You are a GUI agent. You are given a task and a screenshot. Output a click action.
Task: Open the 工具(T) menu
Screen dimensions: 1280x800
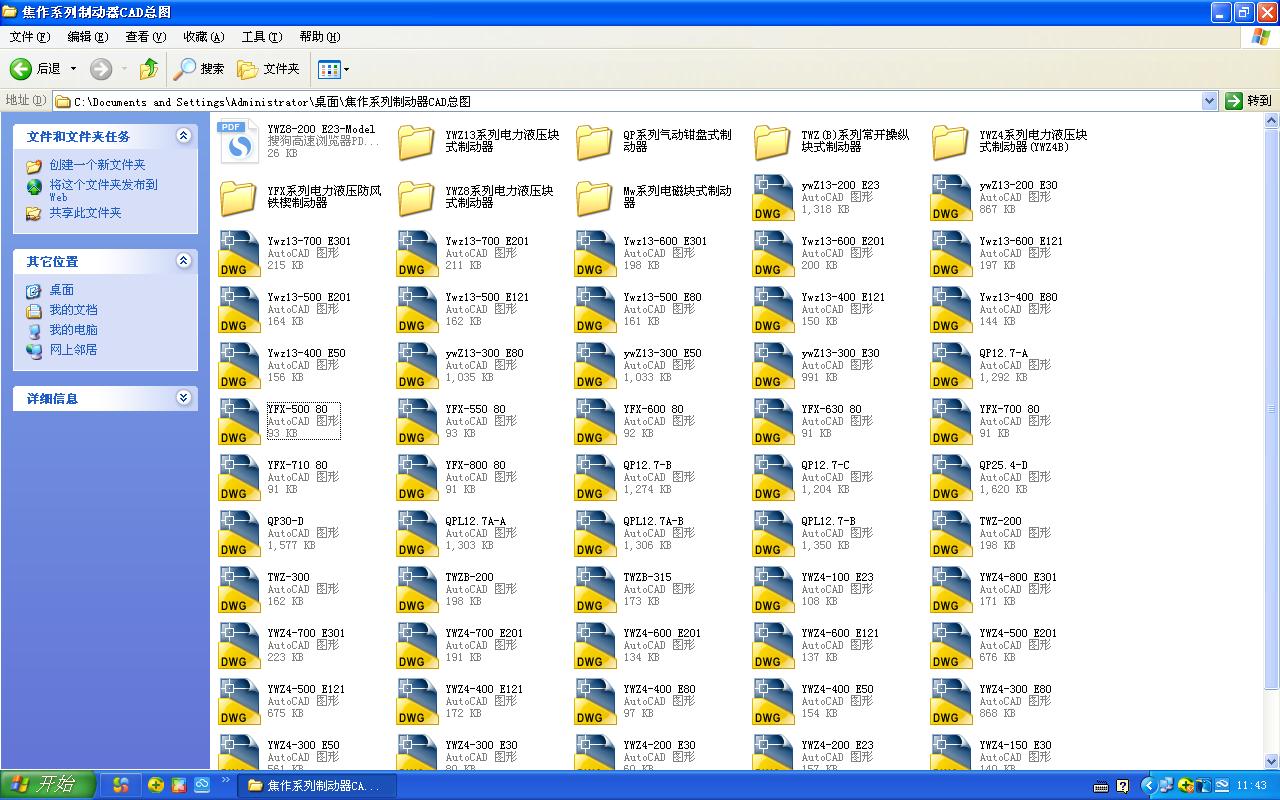[x=261, y=37]
